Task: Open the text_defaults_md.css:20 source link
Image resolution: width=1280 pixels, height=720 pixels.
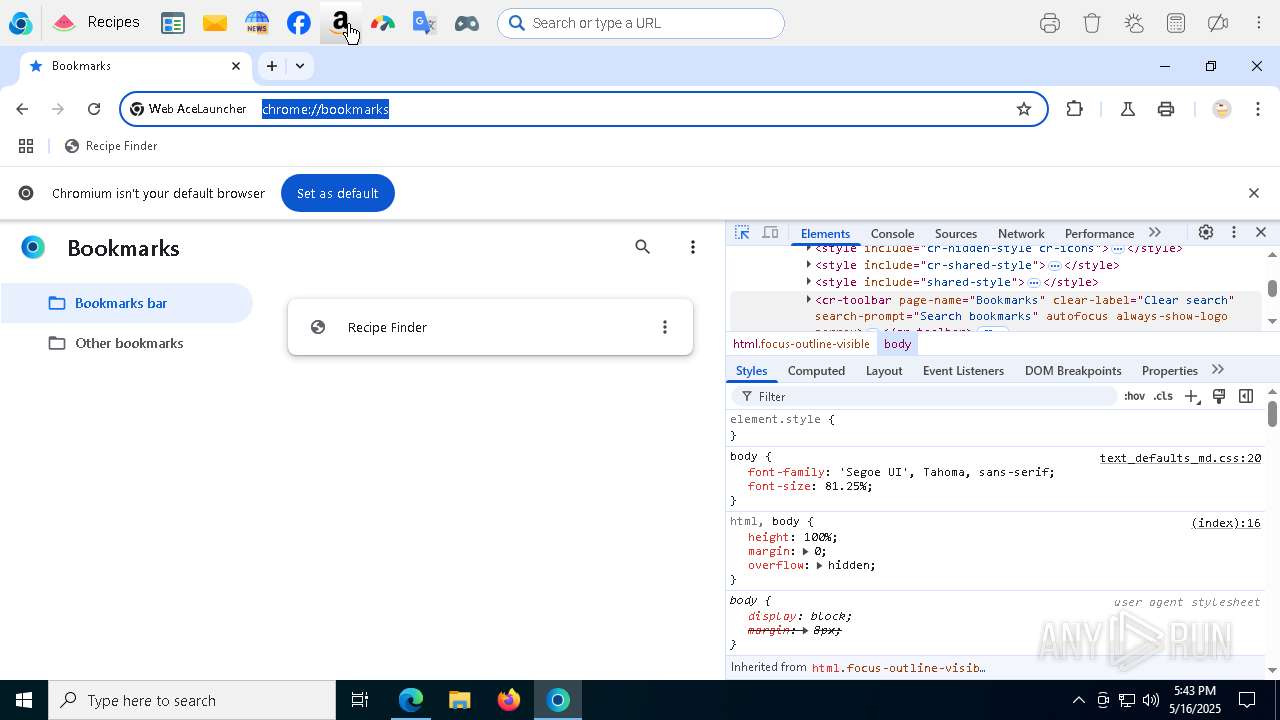Action: pyautogui.click(x=1180, y=458)
